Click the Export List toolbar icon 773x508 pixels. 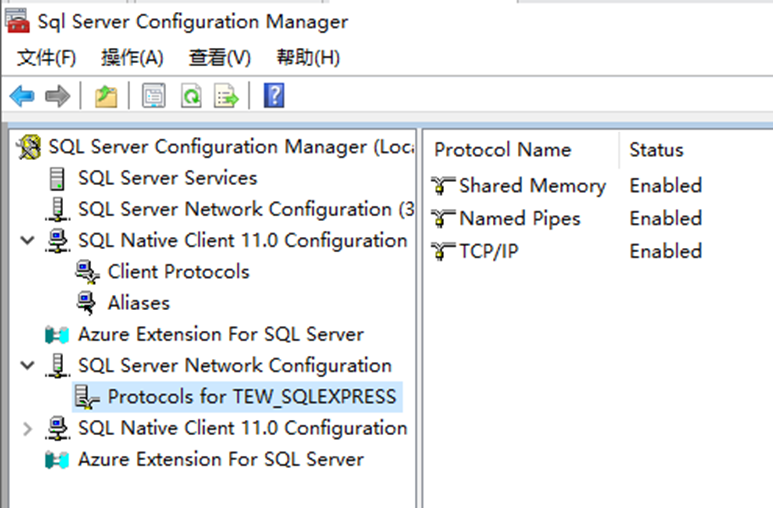[226, 96]
